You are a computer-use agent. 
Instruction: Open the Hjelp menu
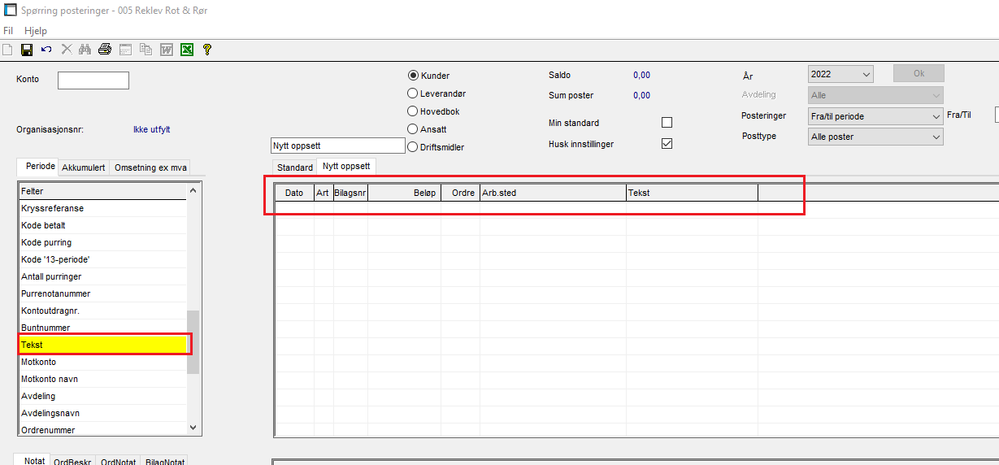click(36, 31)
